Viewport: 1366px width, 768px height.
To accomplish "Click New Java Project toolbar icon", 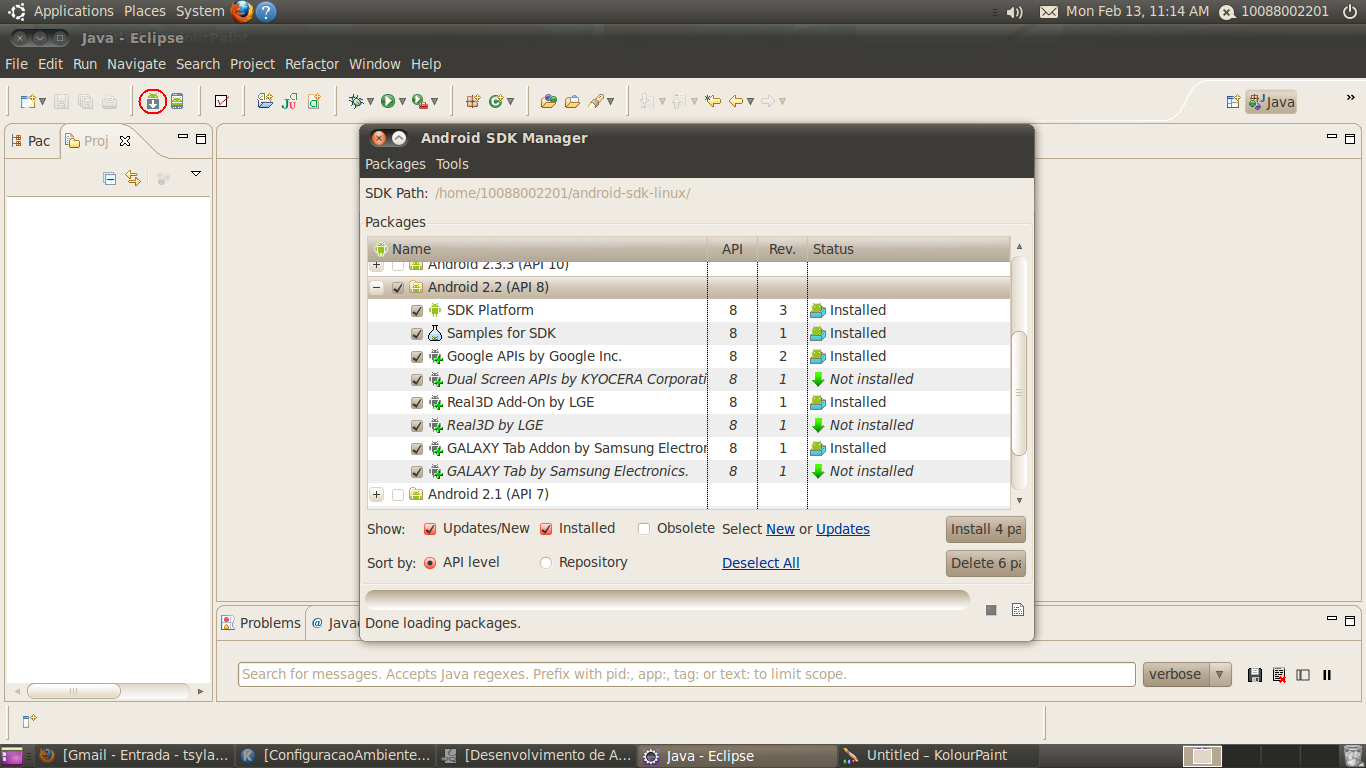I will (265, 101).
